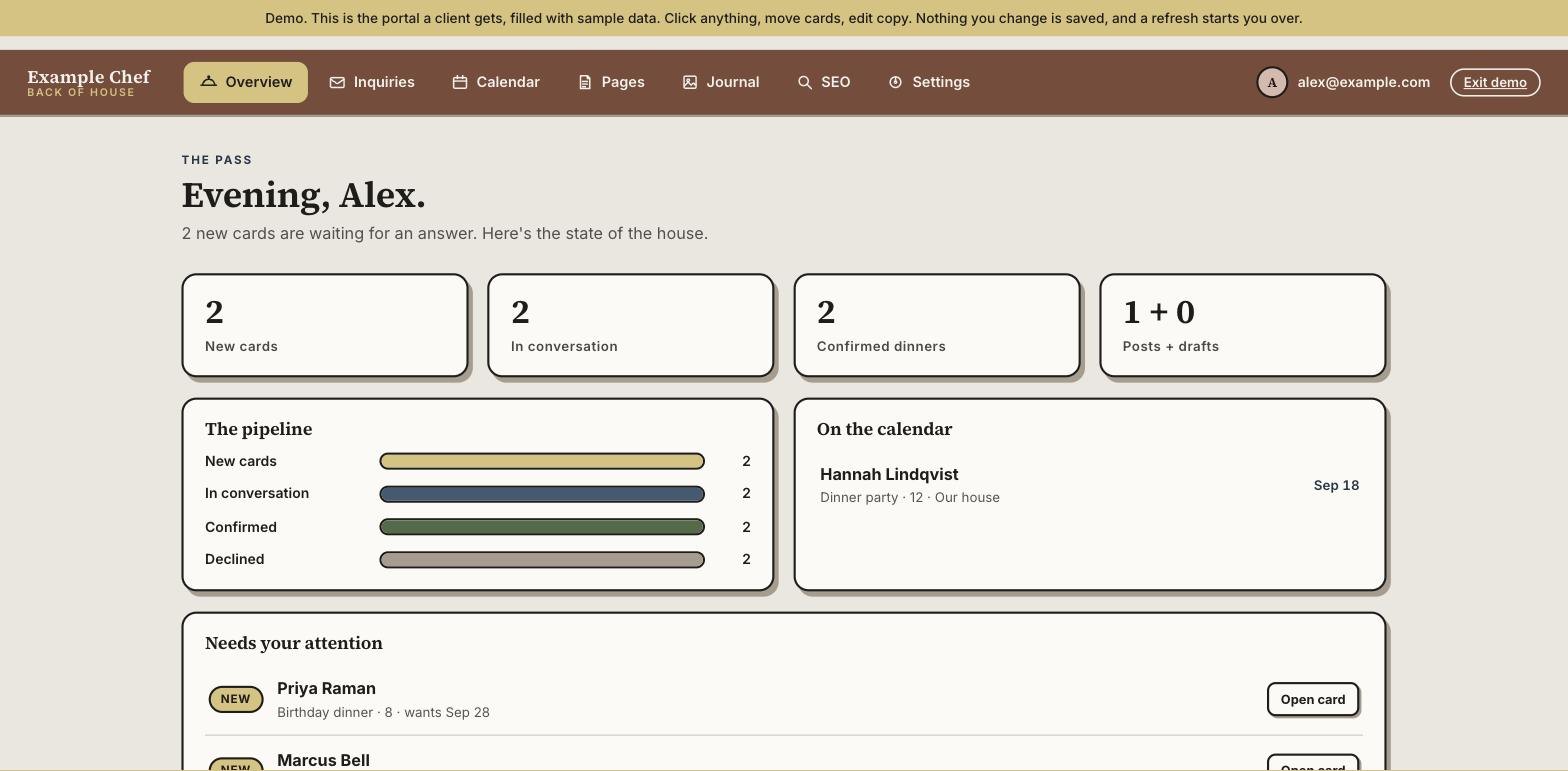
Task: Click the SEO magnifier icon
Action: click(805, 82)
